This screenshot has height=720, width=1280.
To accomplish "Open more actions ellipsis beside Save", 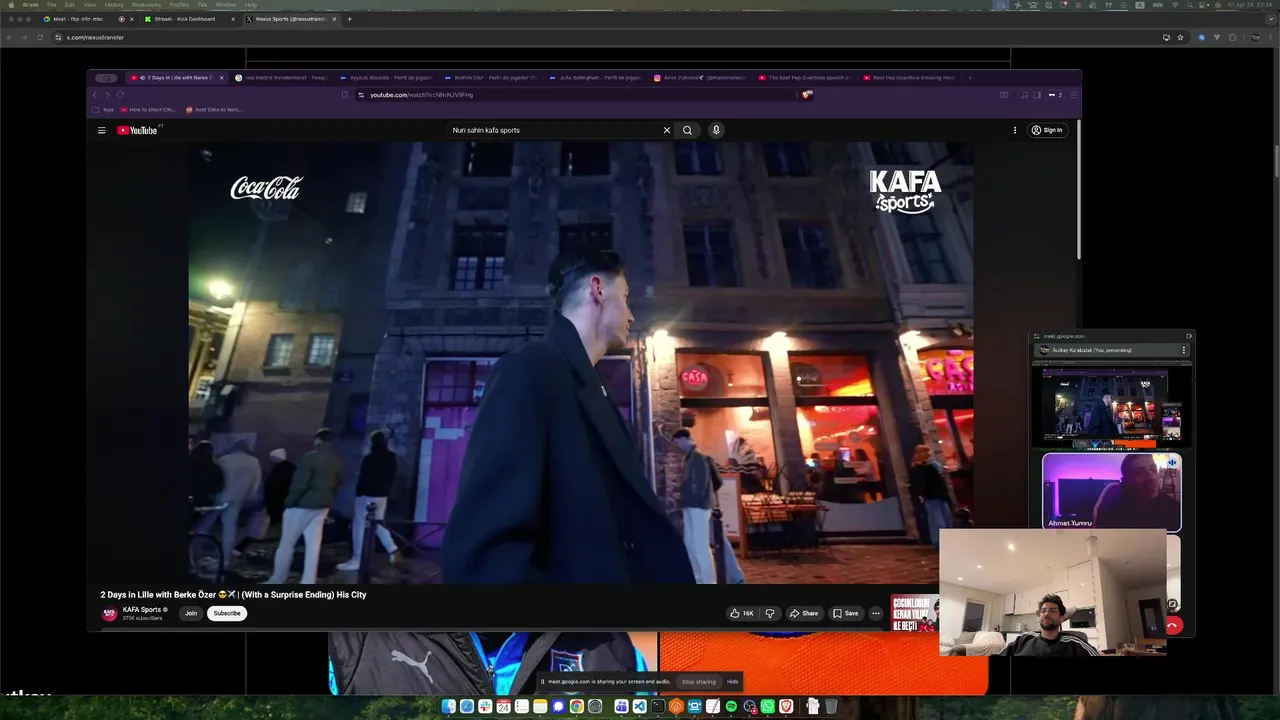I will tap(876, 613).
